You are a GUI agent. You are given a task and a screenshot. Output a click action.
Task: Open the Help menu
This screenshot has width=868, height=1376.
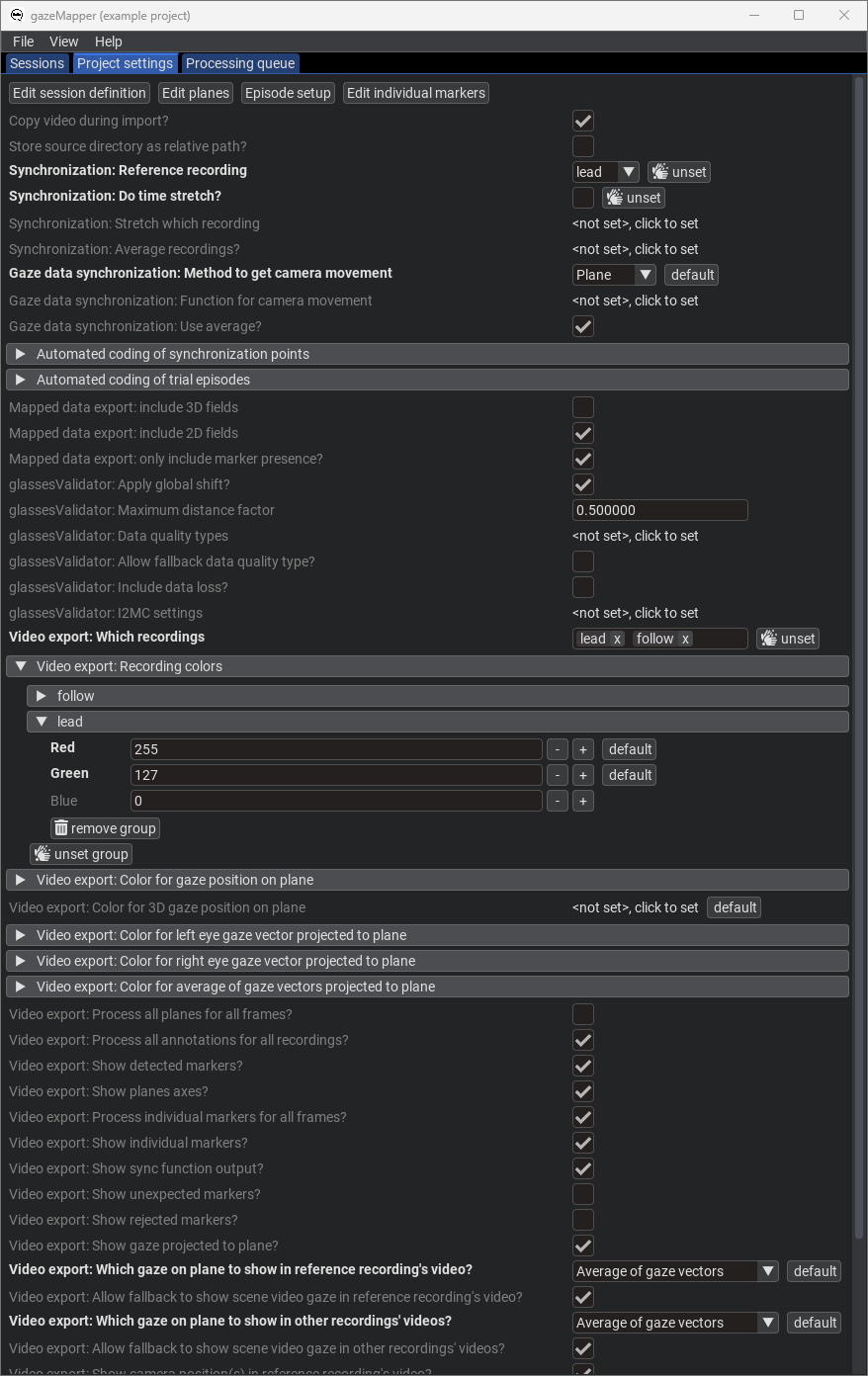click(x=109, y=42)
